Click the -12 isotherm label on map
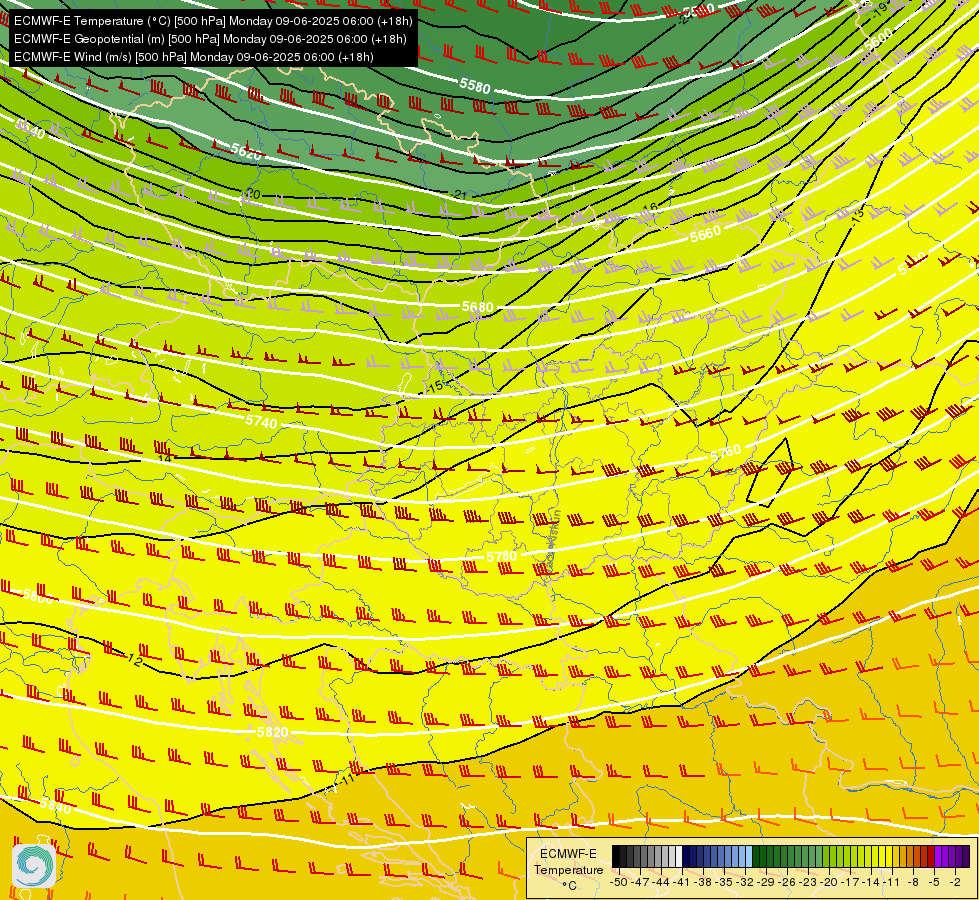This screenshot has height=900, width=979. point(134,660)
